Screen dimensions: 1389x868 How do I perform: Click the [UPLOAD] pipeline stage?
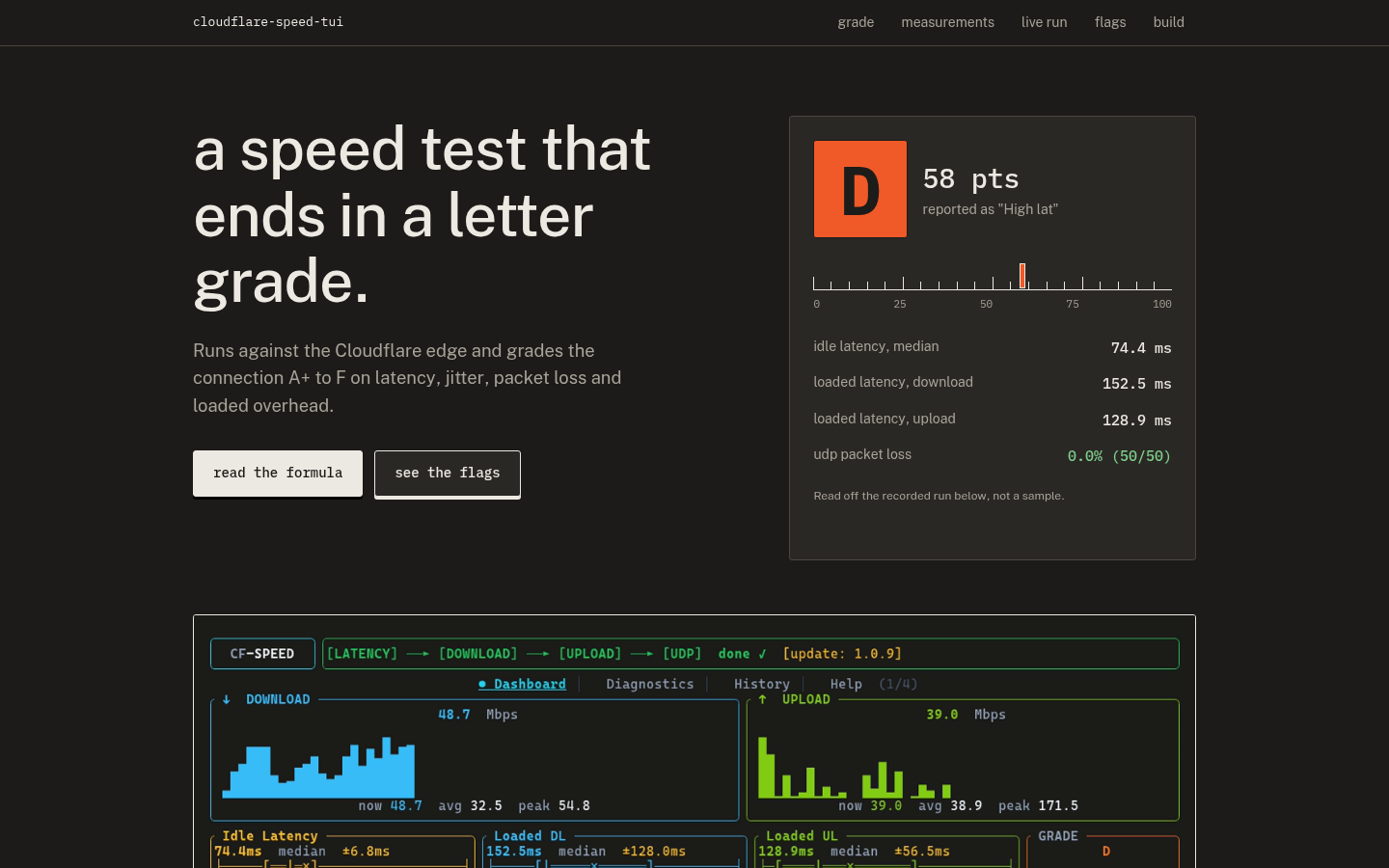pyautogui.click(x=590, y=654)
